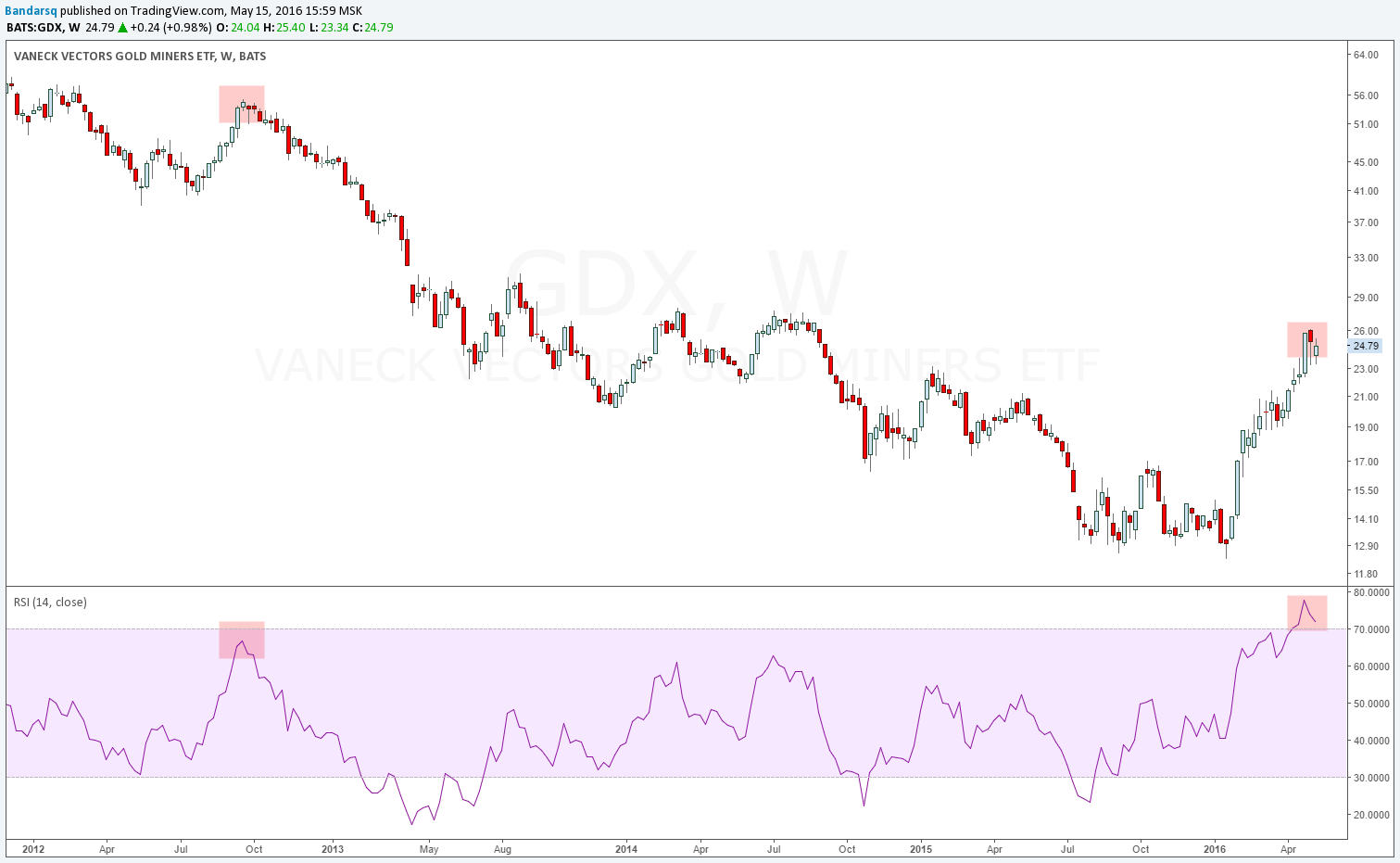Click the open value 24.04
The height and width of the screenshot is (863, 1400).
click(x=246, y=27)
